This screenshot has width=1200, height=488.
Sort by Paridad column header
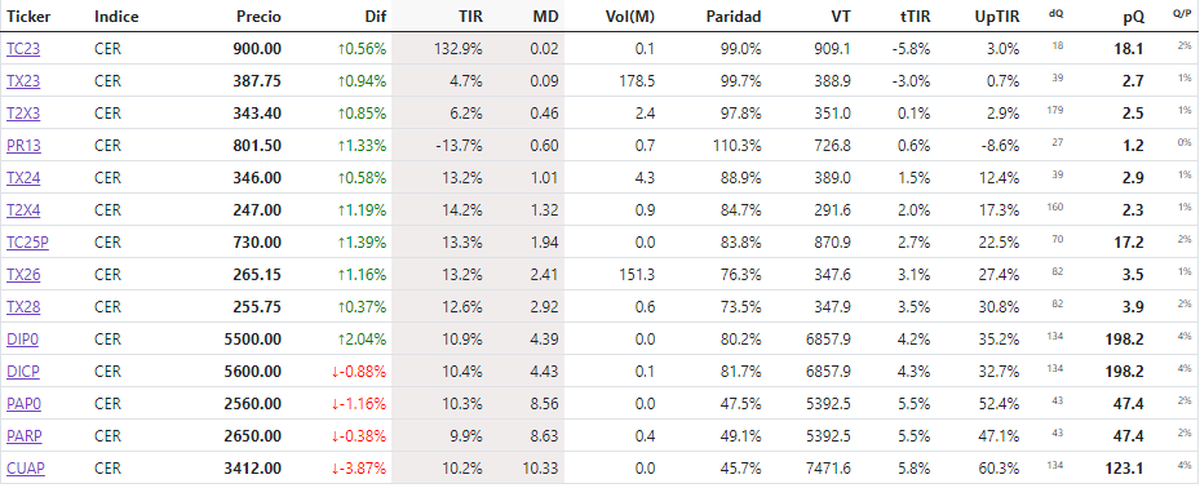[x=733, y=16]
